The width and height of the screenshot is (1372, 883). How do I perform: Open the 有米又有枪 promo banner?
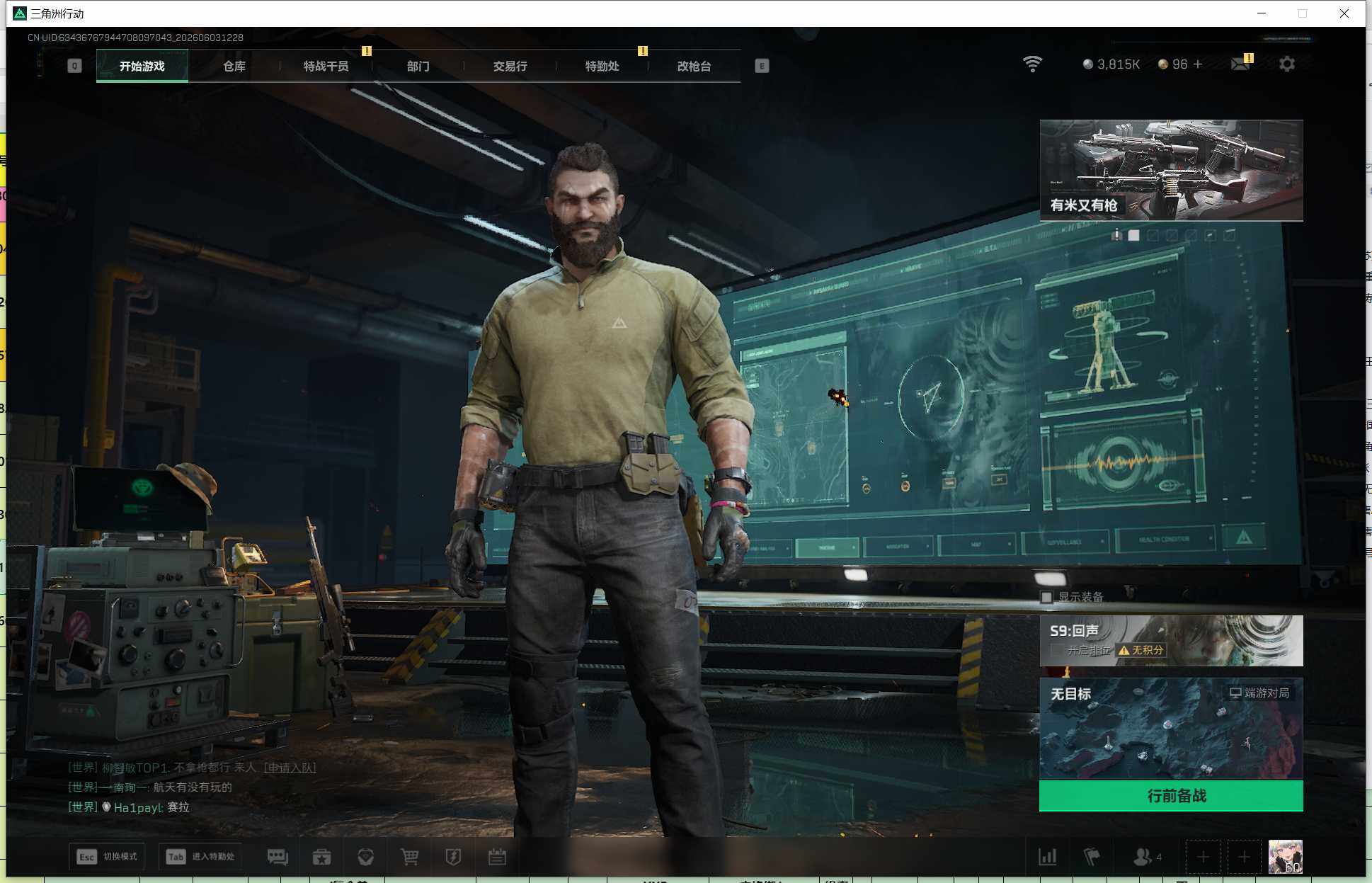tap(1171, 170)
